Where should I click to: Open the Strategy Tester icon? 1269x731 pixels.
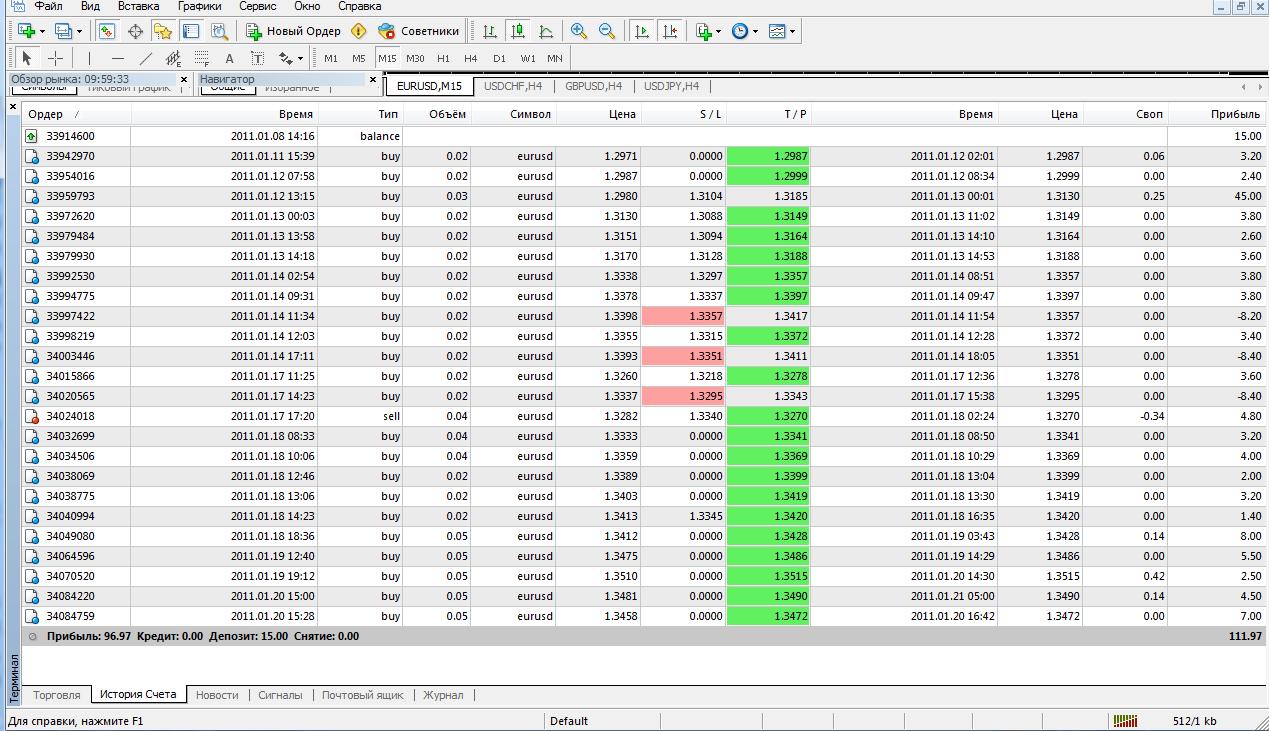coord(218,31)
